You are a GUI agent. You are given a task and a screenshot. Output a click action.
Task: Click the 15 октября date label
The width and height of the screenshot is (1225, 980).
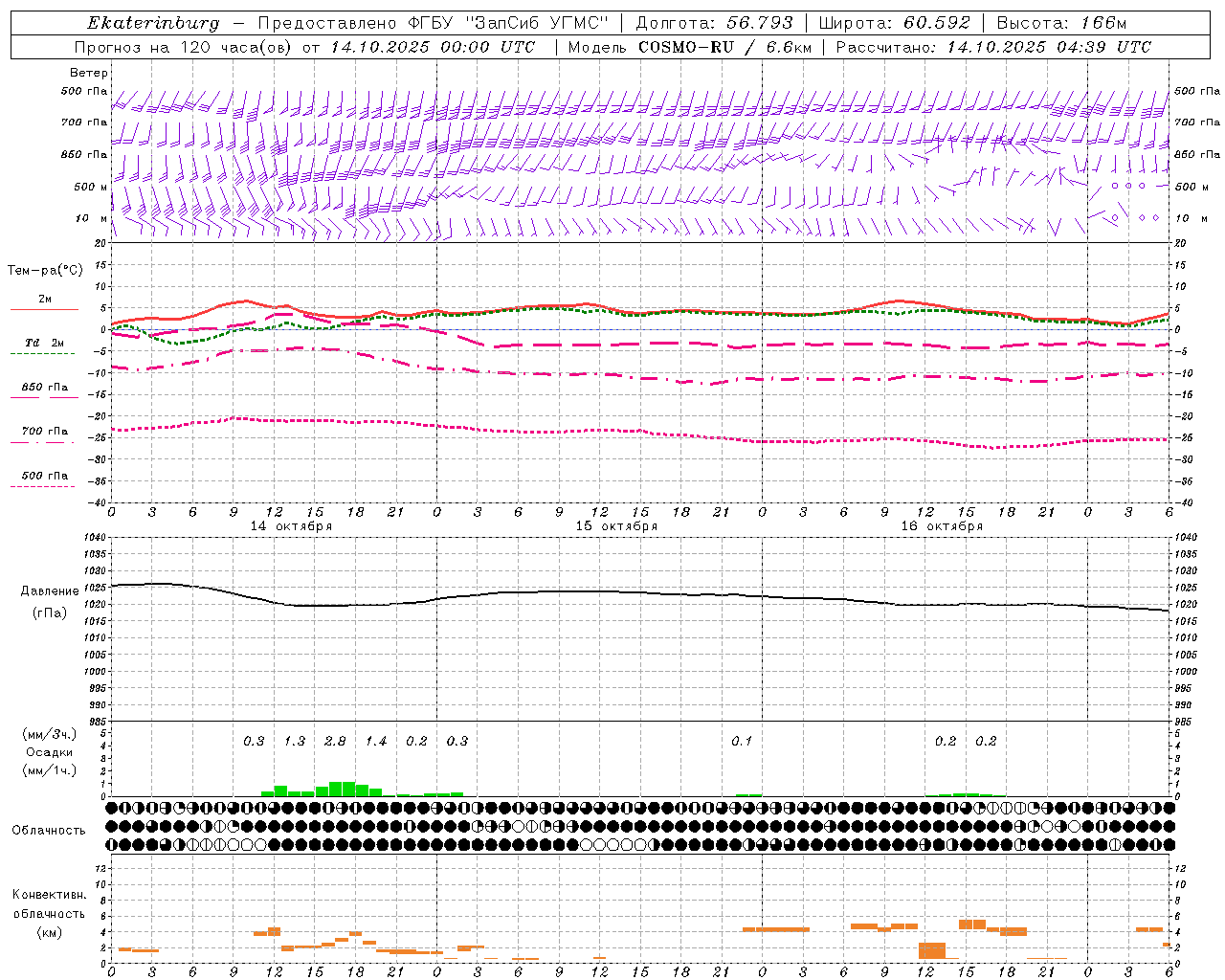coord(616,526)
